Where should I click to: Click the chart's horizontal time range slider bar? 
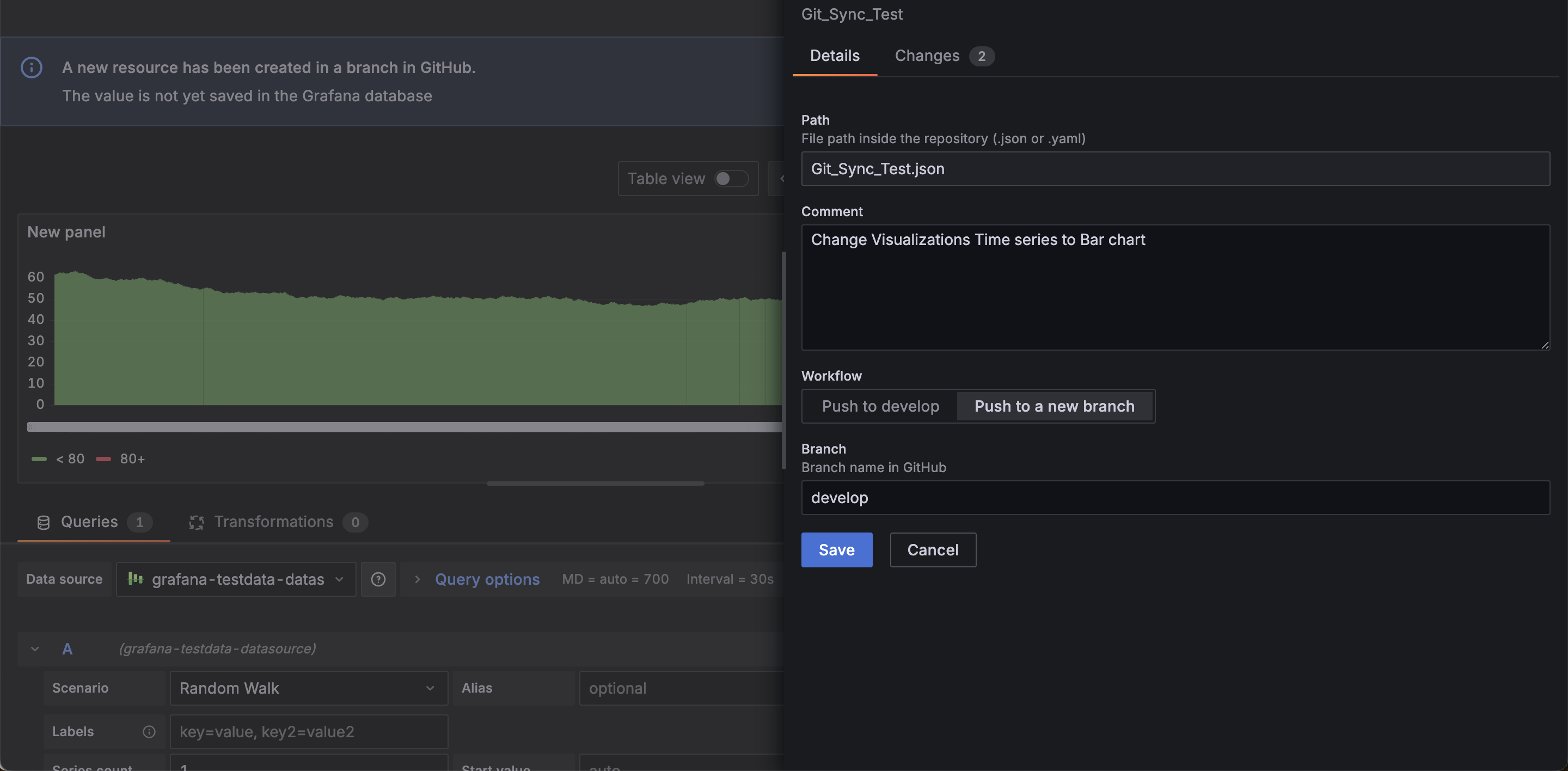coord(405,427)
